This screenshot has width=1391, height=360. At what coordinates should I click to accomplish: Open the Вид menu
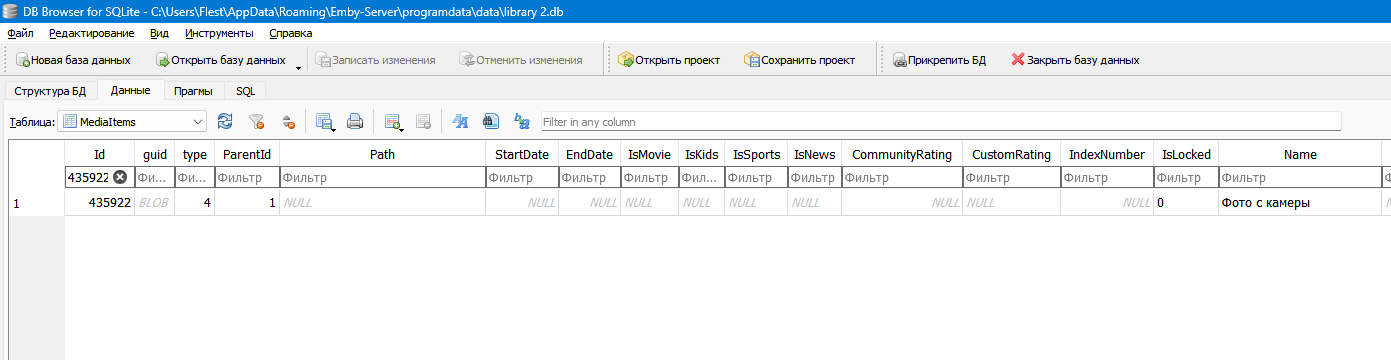[159, 33]
